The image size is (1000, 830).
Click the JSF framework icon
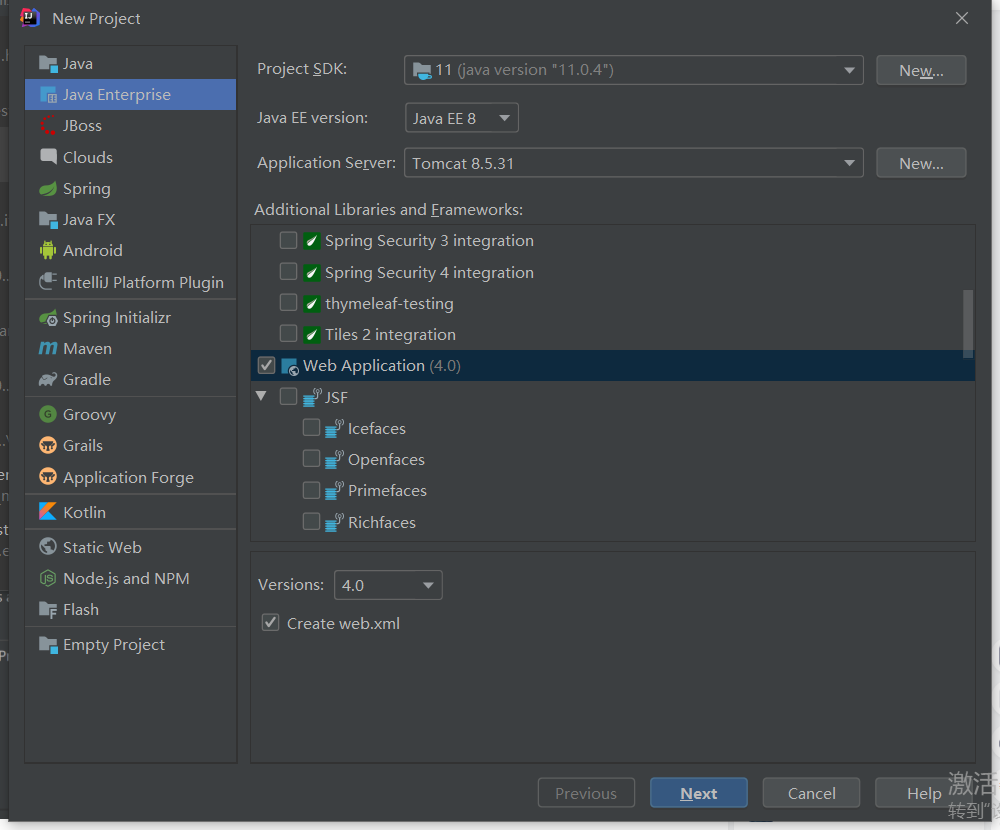coord(312,397)
